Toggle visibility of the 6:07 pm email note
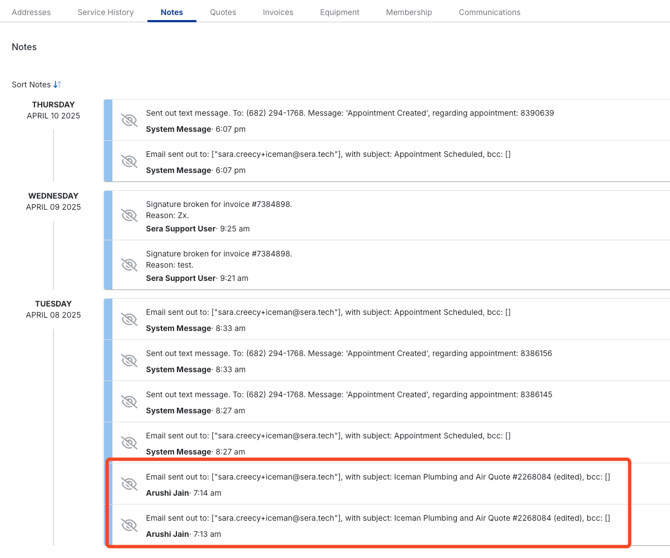The height and width of the screenshot is (558, 670). [x=129, y=162]
